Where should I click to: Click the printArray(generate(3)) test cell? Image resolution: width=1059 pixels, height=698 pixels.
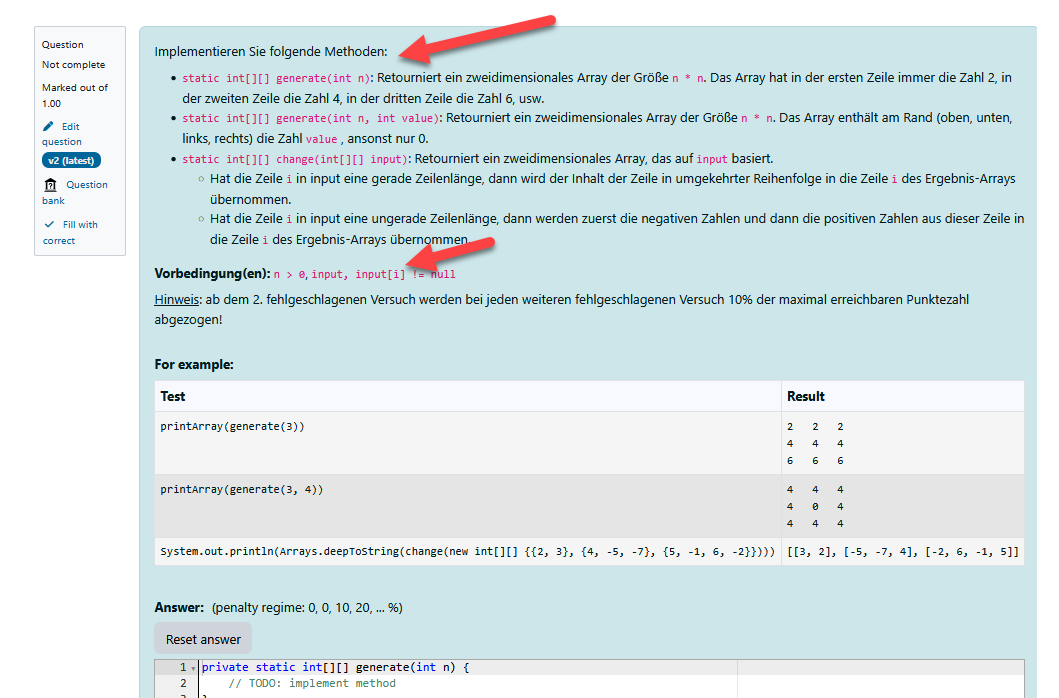[232, 426]
